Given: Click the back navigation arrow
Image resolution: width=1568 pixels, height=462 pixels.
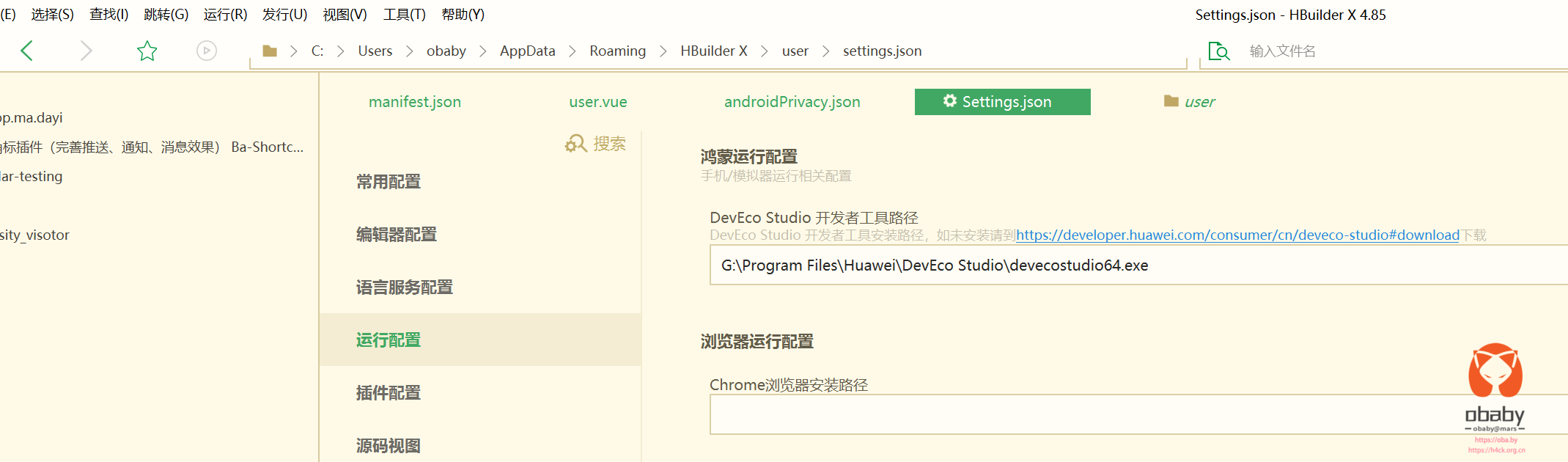Looking at the screenshot, I should (27, 51).
